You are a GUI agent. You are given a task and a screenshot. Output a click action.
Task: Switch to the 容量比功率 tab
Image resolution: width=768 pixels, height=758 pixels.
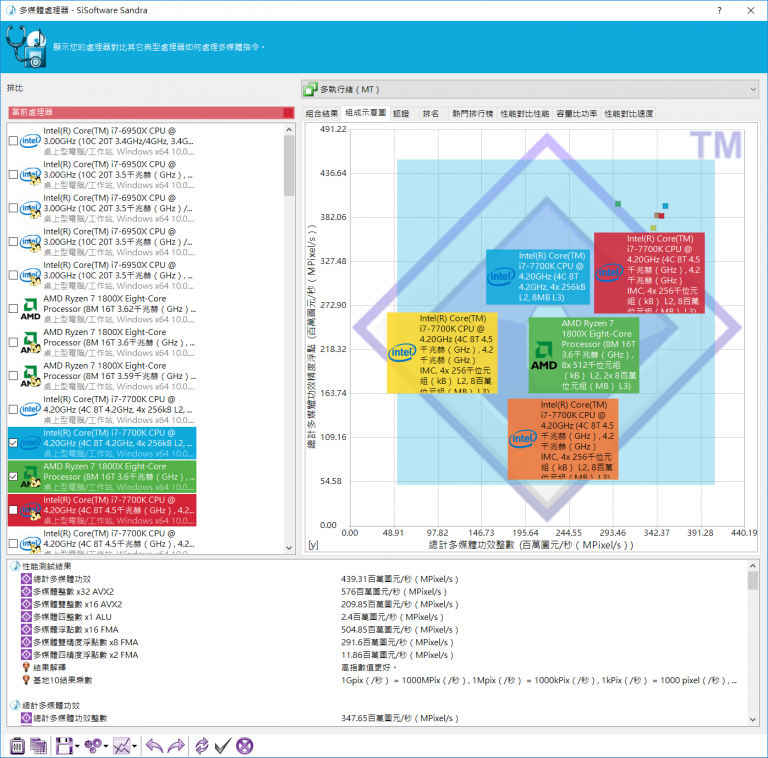[577, 114]
